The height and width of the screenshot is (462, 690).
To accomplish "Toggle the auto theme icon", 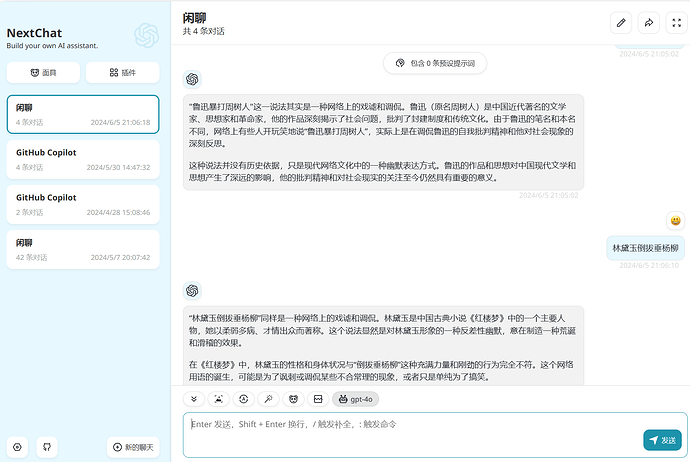I will (x=243, y=399).
